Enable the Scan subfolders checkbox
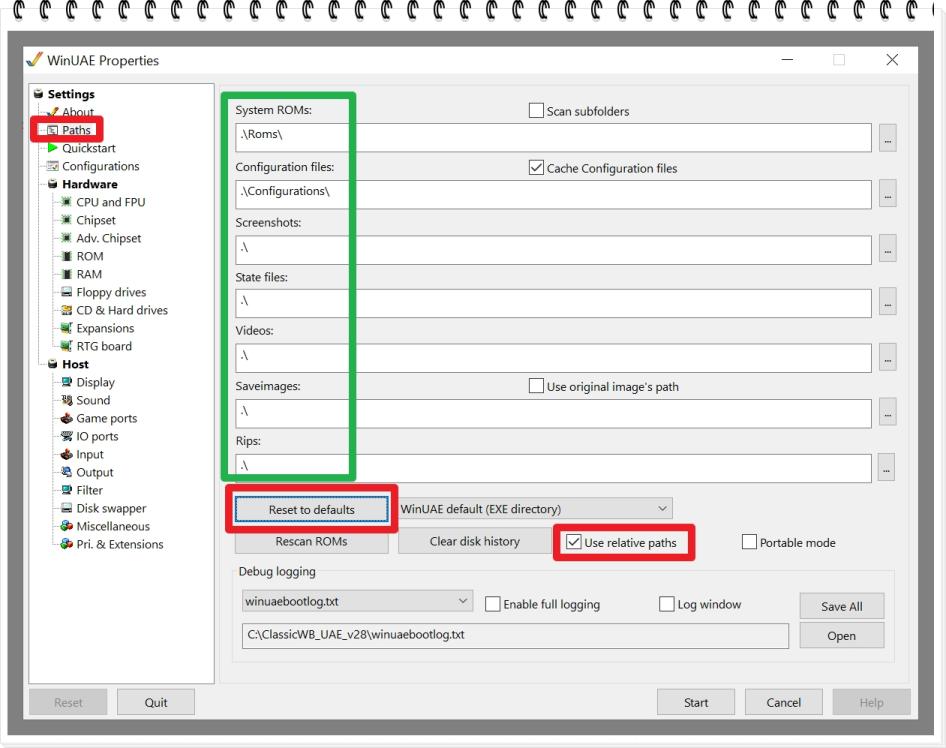Viewport: 946px width, 748px height. pos(536,111)
